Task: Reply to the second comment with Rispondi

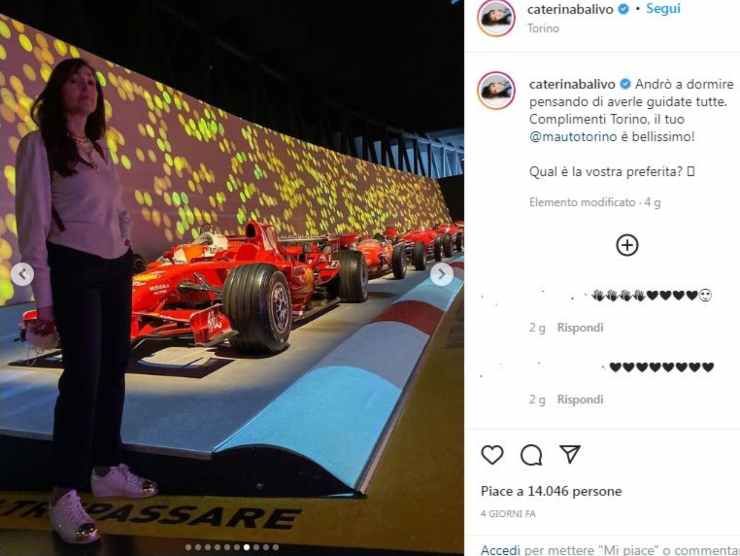Action: (x=580, y=400)
